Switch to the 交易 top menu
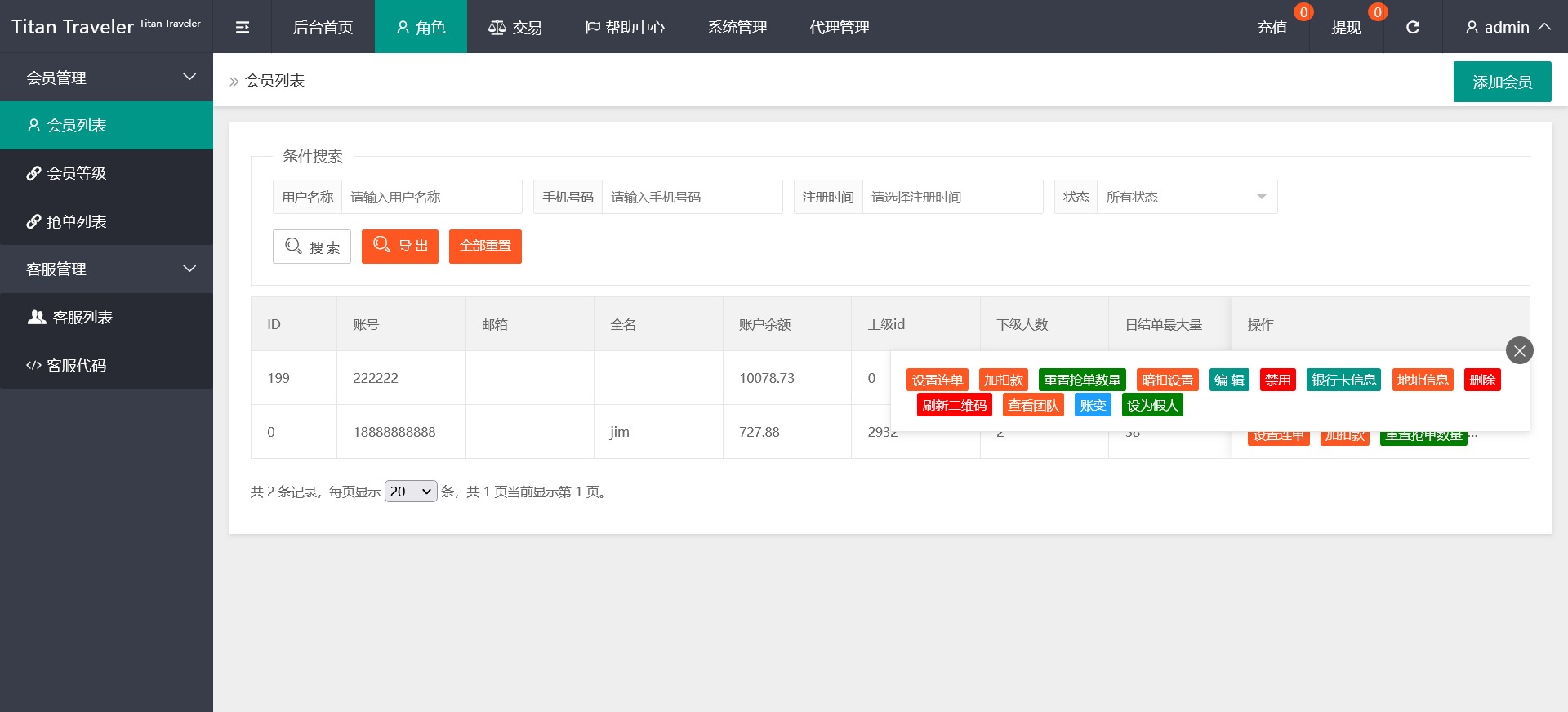1568x712 pixels. (514, 27)
